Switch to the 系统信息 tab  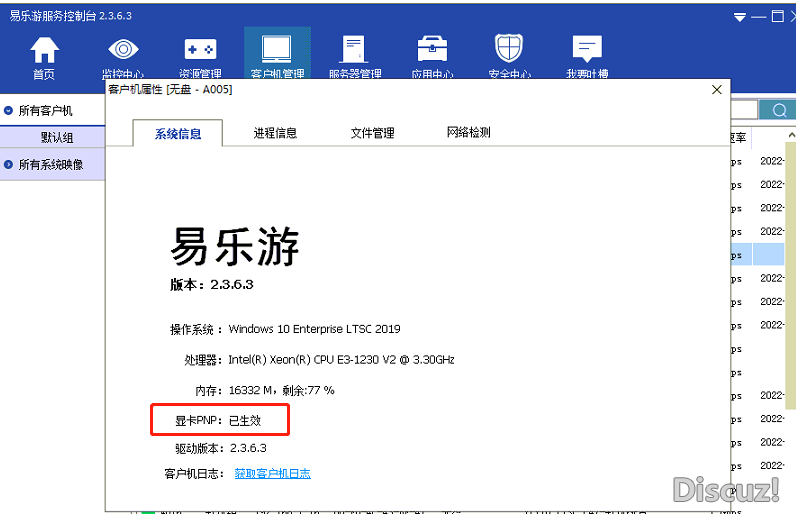click(178, 133)
